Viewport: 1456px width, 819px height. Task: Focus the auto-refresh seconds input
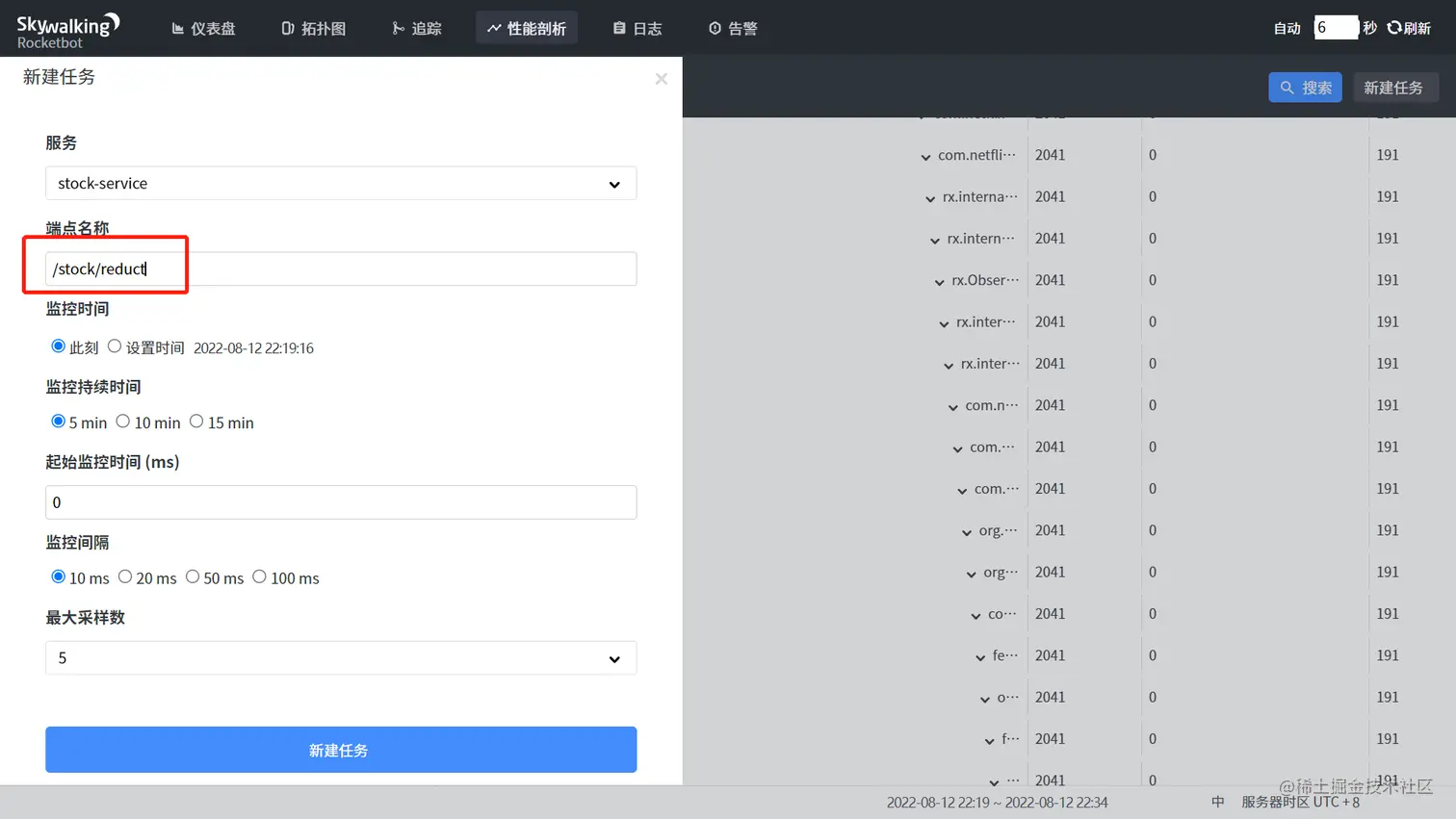click(1336, 28)
